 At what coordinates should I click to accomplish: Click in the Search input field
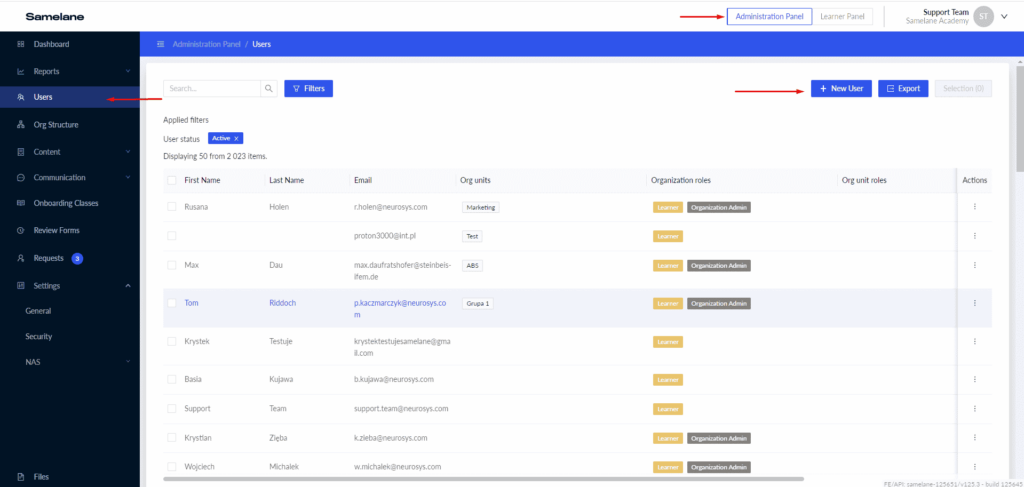(211, 89)
